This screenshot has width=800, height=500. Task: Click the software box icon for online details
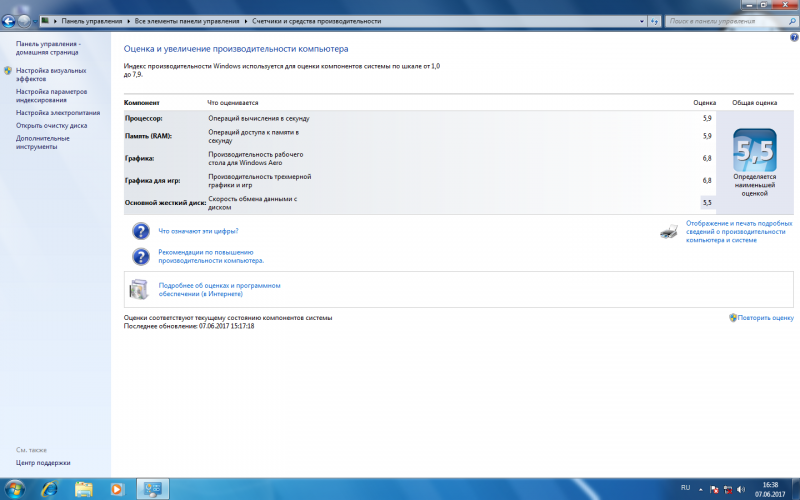coord(140,289)
